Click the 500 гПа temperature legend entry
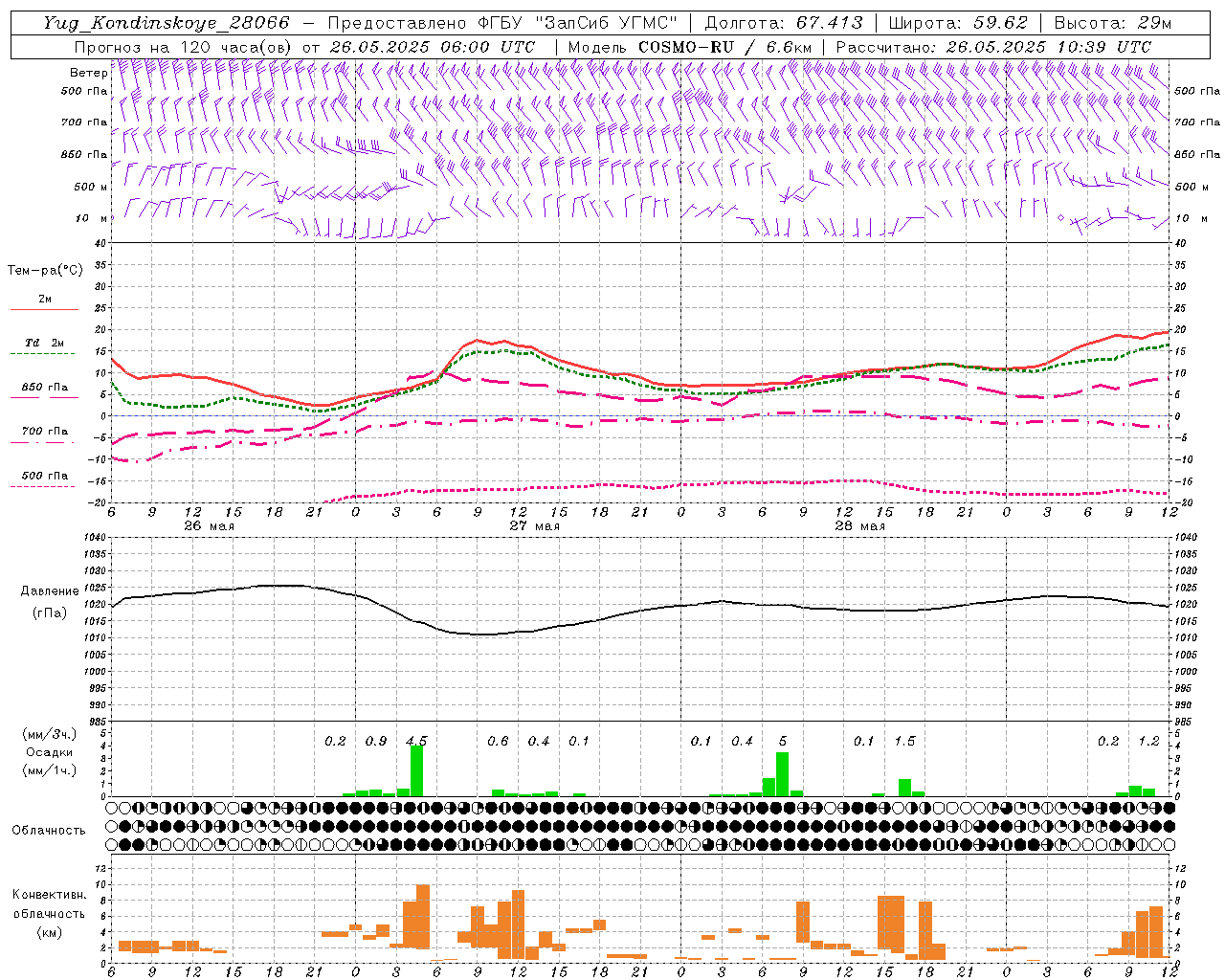1225x980 pixels. 45,476
